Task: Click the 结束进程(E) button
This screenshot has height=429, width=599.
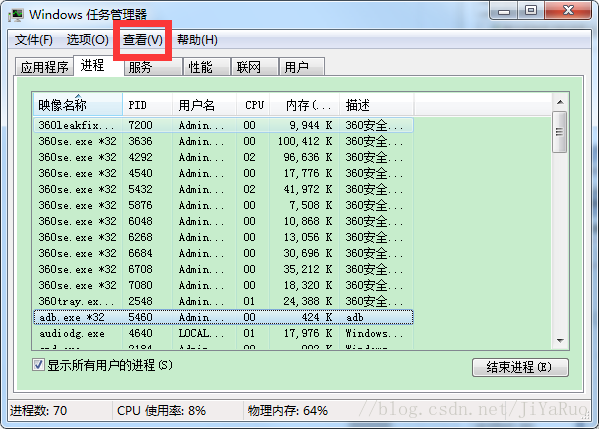Action: (520, 367)
